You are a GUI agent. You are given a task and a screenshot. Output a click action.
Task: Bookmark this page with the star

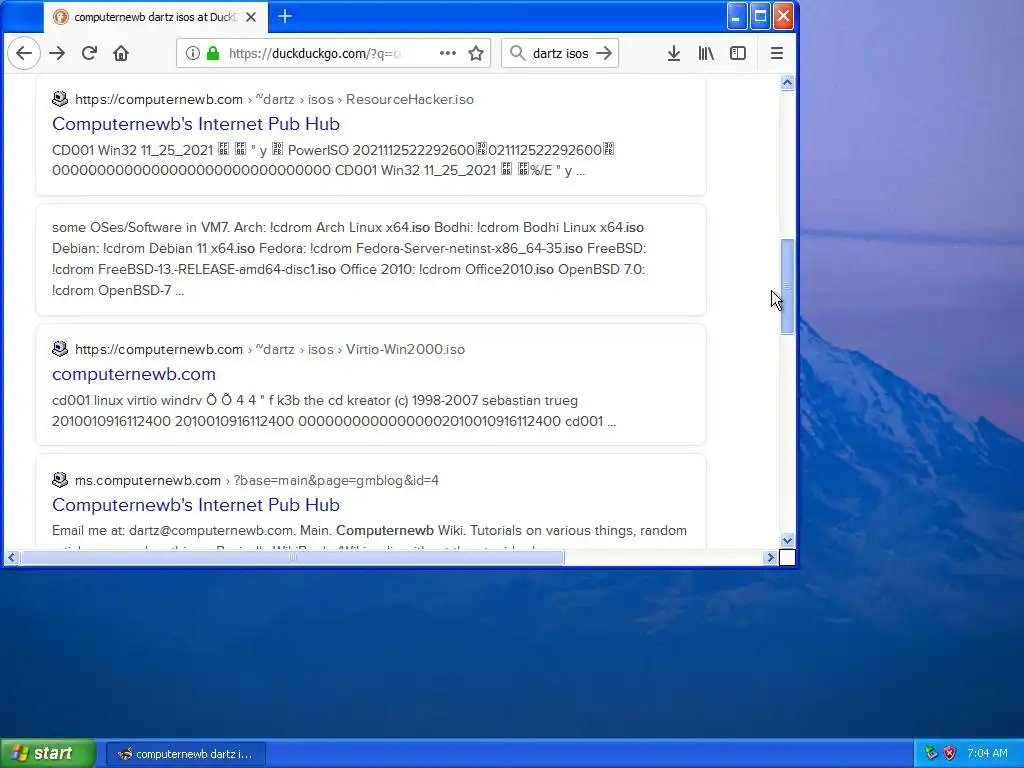476,54
